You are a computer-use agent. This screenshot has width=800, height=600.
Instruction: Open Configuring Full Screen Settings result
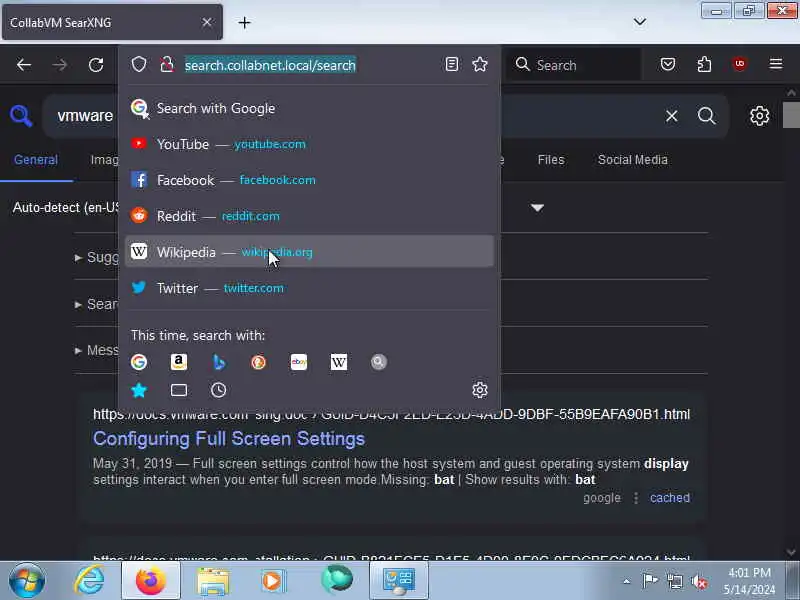229,439
